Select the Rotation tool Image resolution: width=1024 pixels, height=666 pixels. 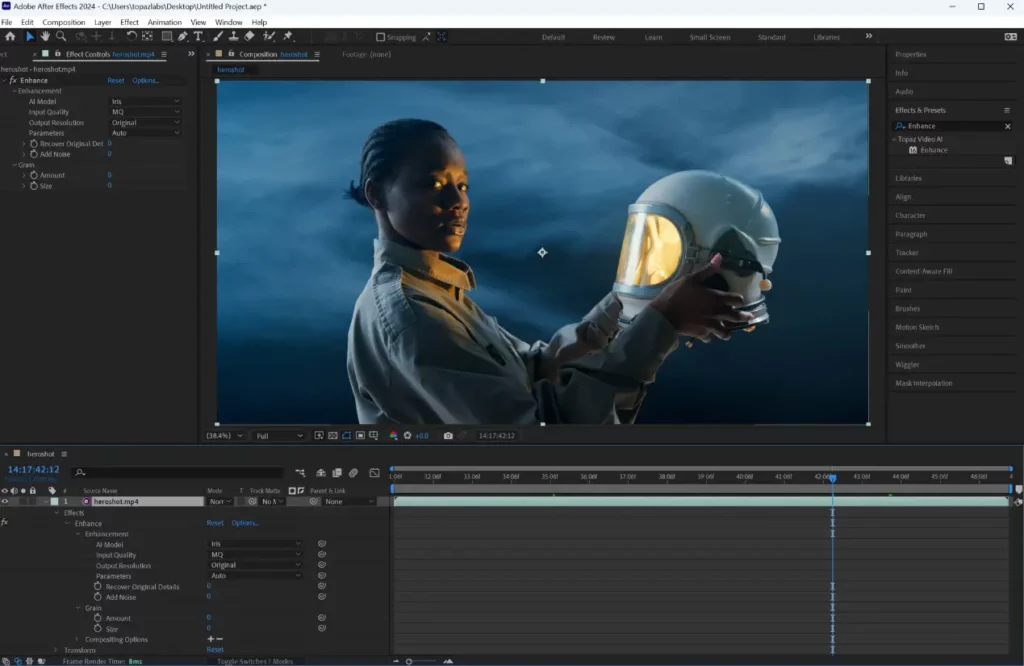click(x=131, y=37)
